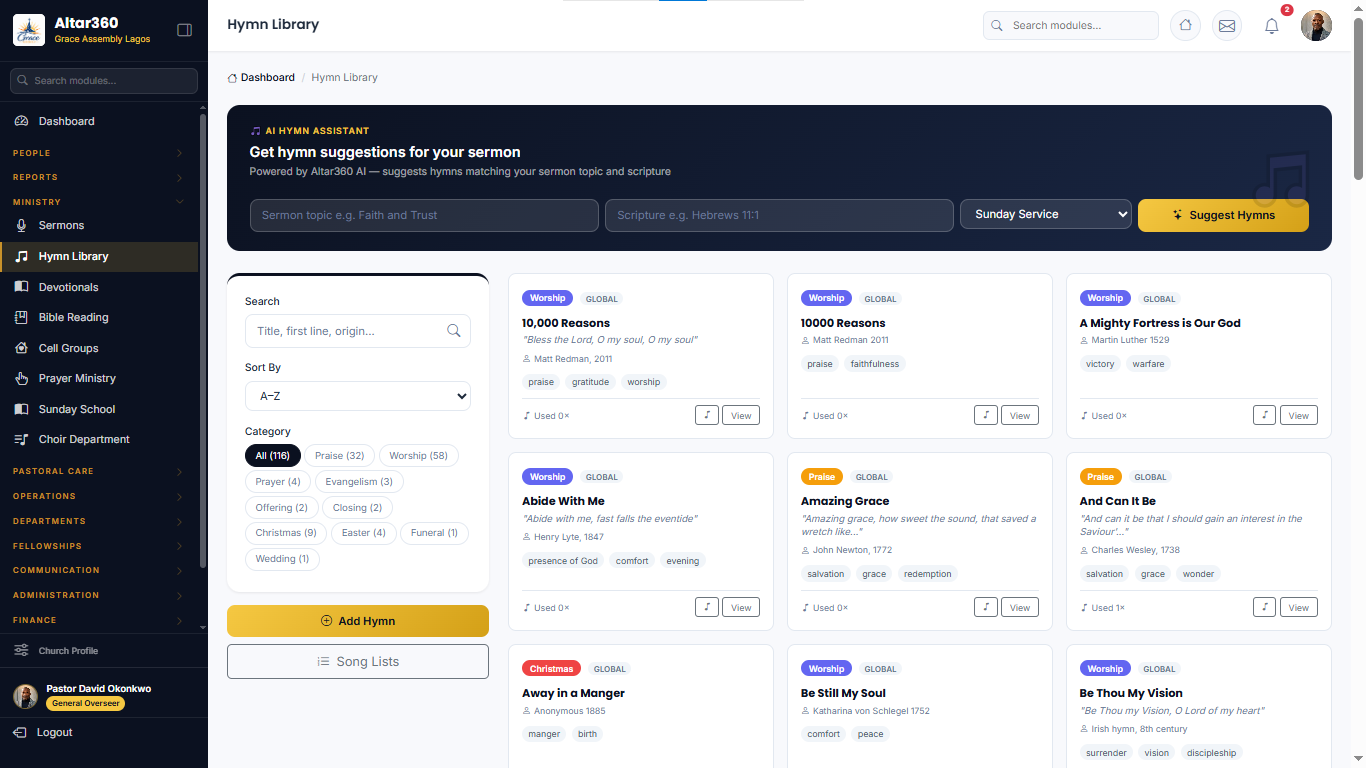Viewport: 1366px width, 768px height.
Task: Open the mail messages icon
Action: [x=1227, y=26]
